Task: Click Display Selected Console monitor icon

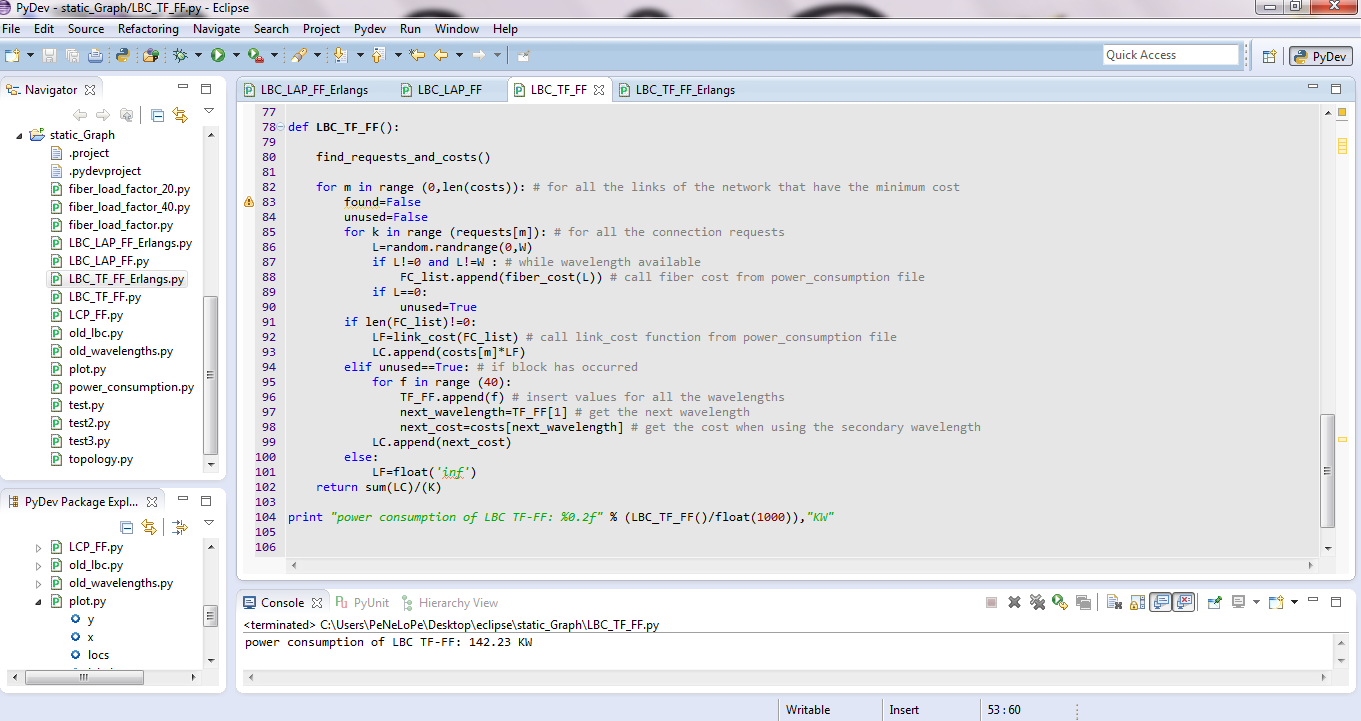Action: [1237, 602]
